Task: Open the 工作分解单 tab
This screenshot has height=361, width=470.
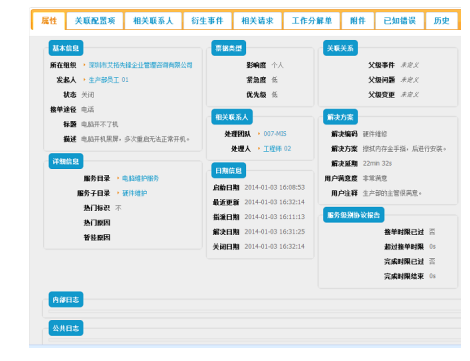Action: tap(312, 21)
